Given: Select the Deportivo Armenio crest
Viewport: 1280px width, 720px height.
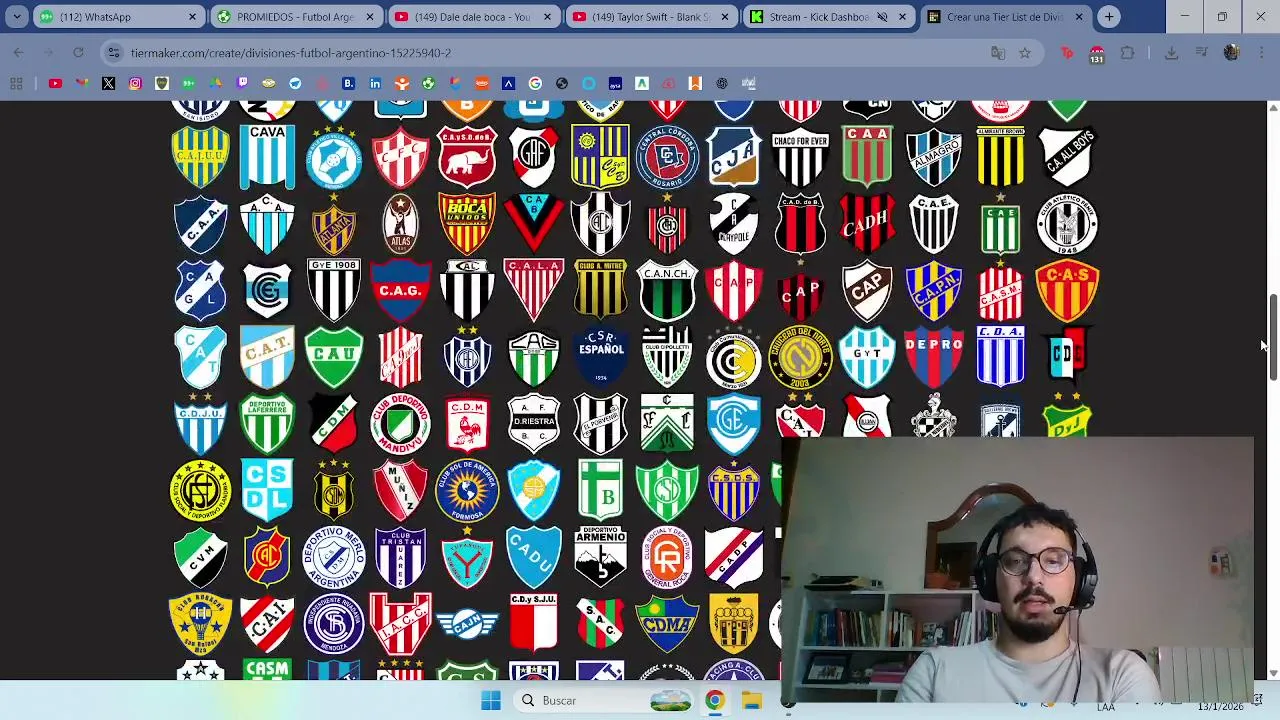Looking at the screenshot, I should click(600, 557).
